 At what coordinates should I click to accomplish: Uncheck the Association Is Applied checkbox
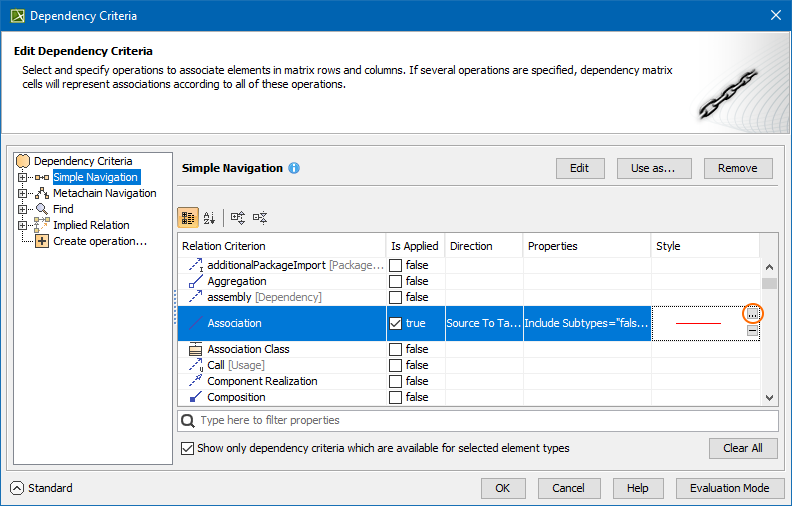point(396,323)
